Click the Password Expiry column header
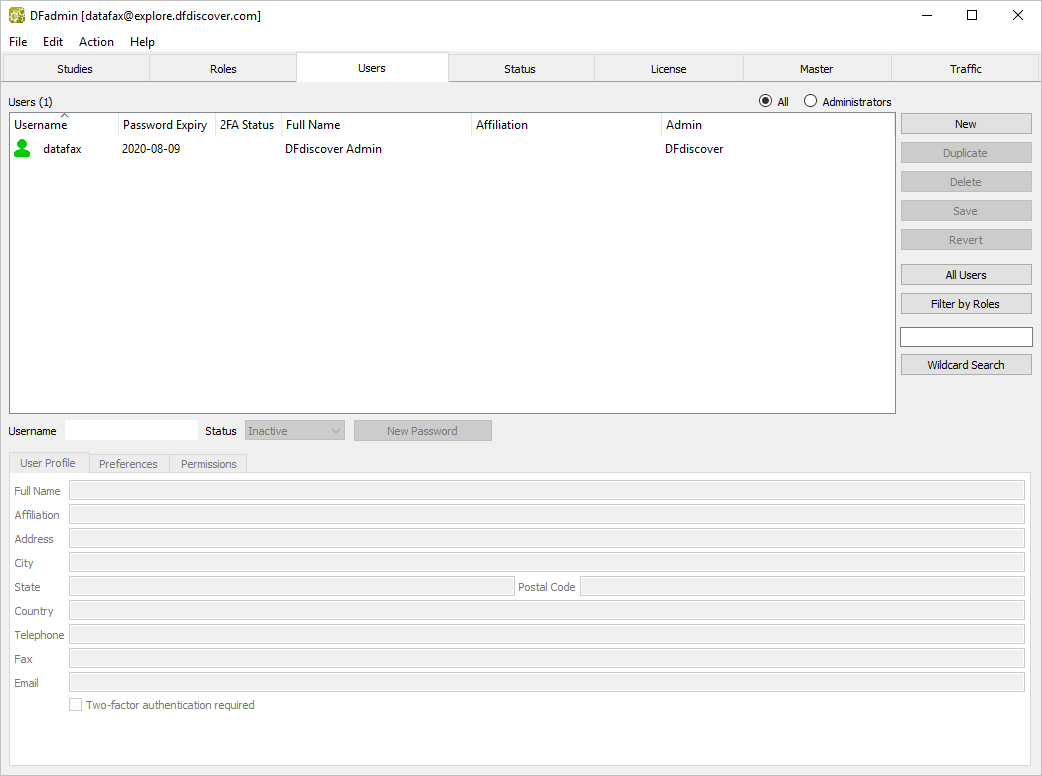1042x776 pixels. pos(165,125)
